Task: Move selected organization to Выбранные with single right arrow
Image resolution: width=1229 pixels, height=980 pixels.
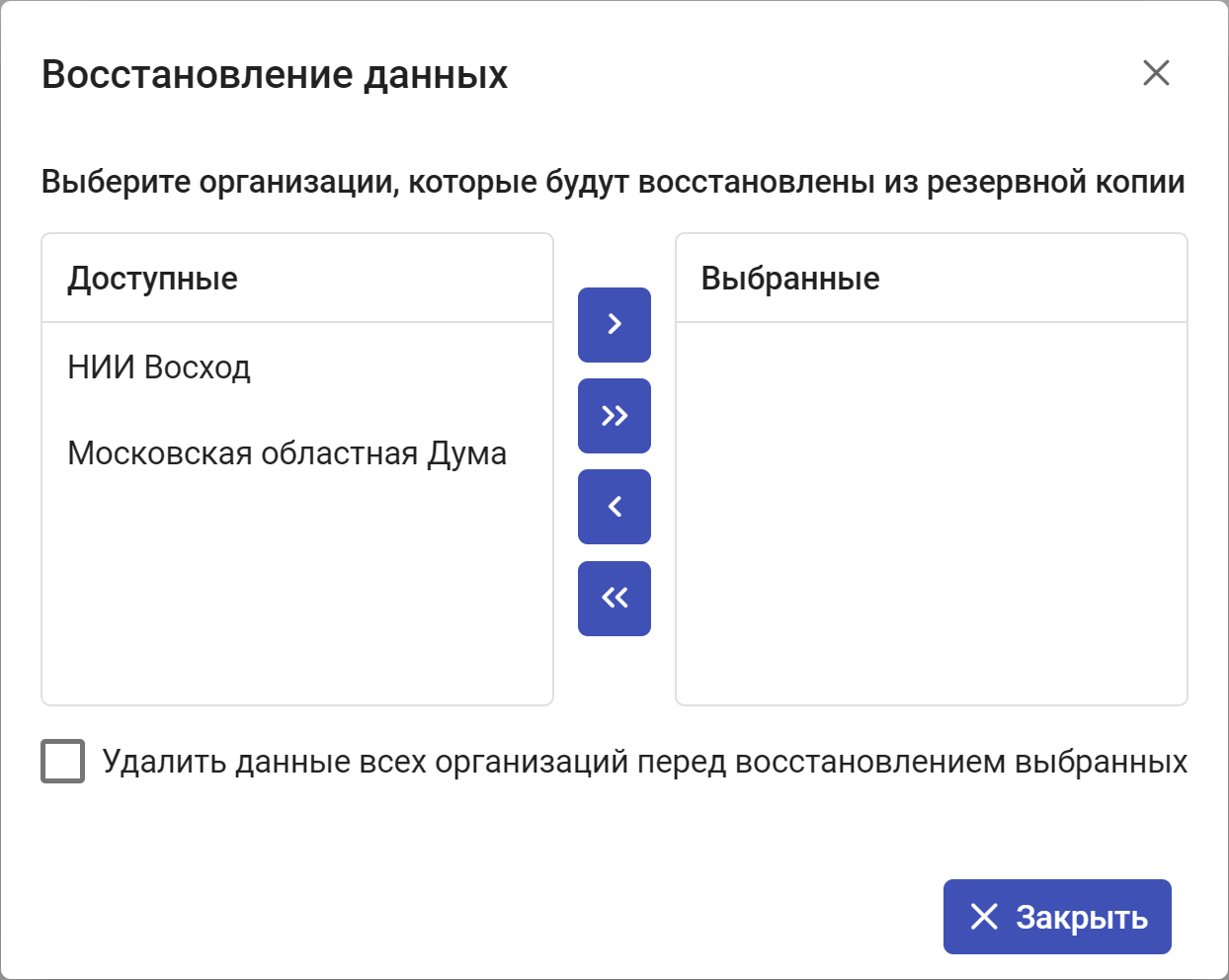Action: 614,325
